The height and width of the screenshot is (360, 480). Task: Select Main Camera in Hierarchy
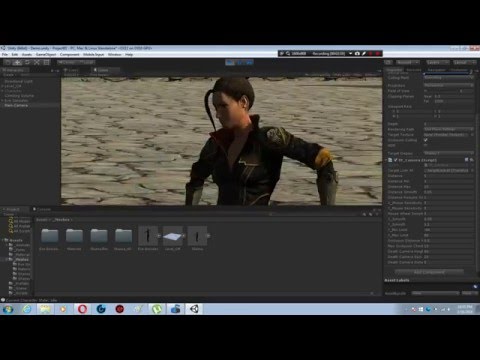pos(16,105)
